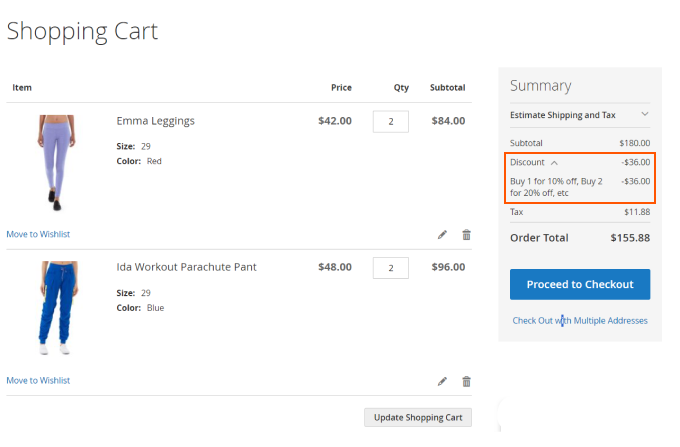Click edit pencil icon for Ida Workout Pant

(x=443, y=381)
